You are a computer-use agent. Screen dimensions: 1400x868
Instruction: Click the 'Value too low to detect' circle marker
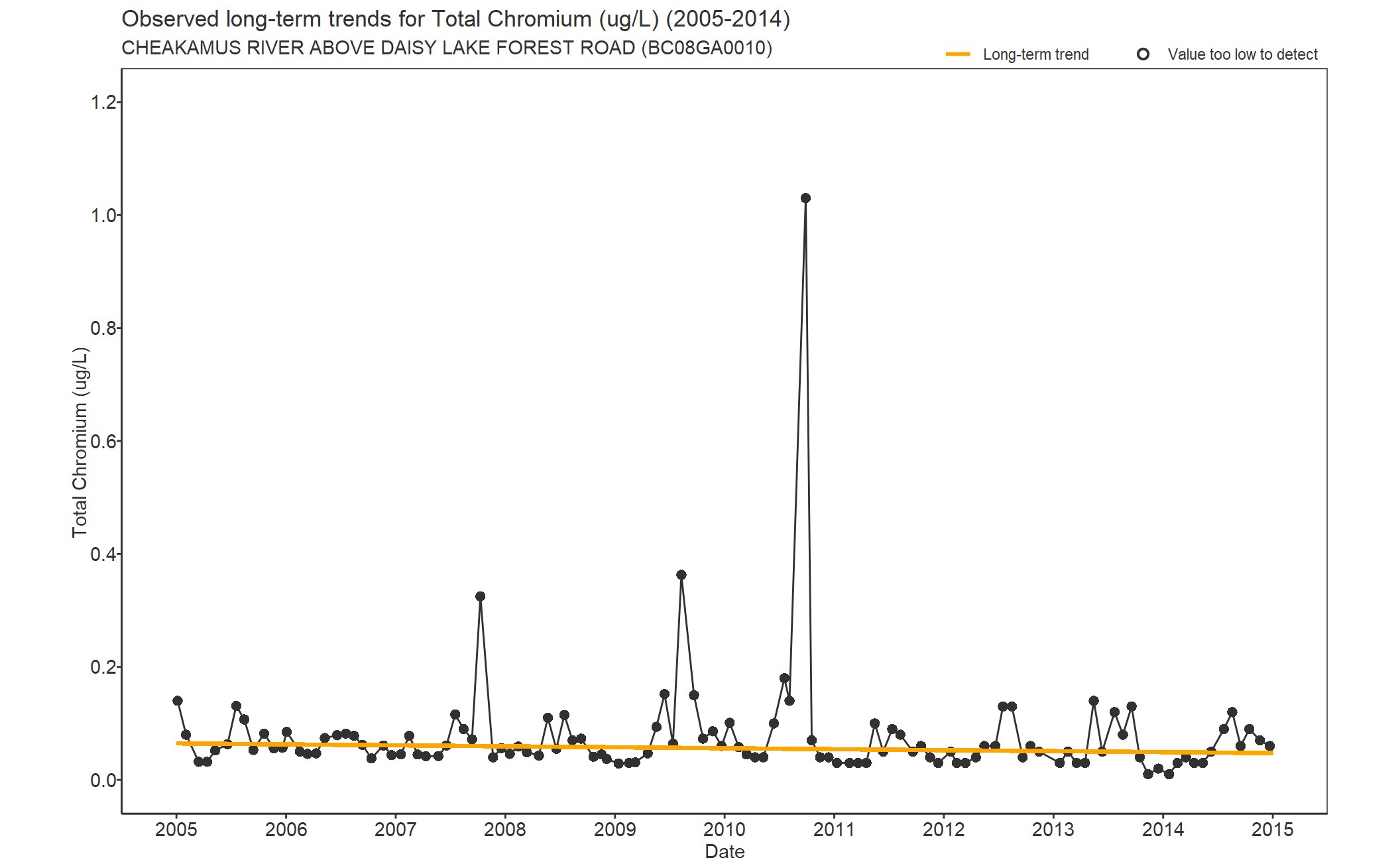[1143, 54]
